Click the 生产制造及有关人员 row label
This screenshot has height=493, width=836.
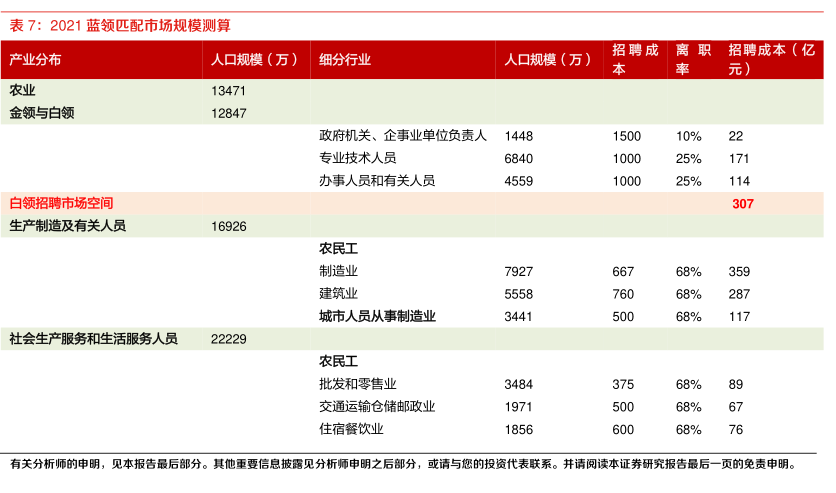[68, 226]
